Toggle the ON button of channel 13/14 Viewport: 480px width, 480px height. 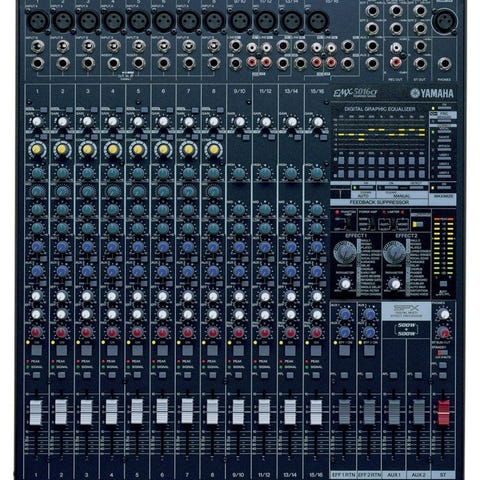coord(290,350)
